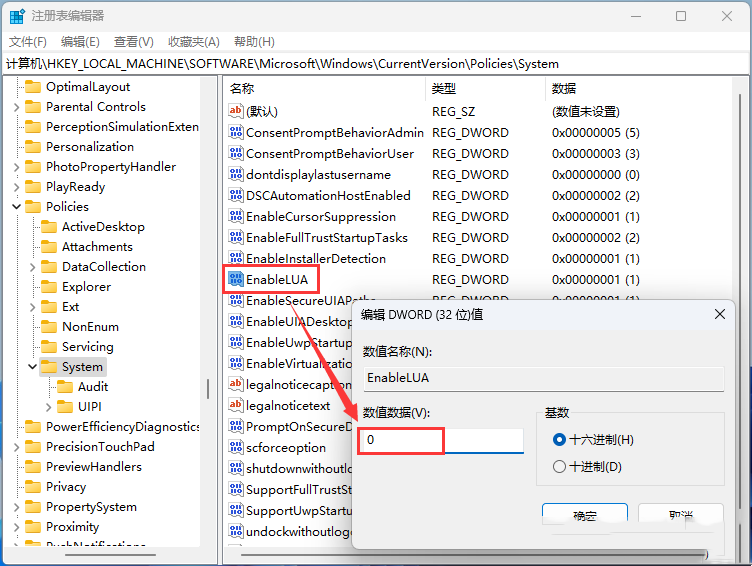This screenshot has height=566, width=752.
Task: Click the shutdownwithoutlogon value icon
Action: point(235,468)
